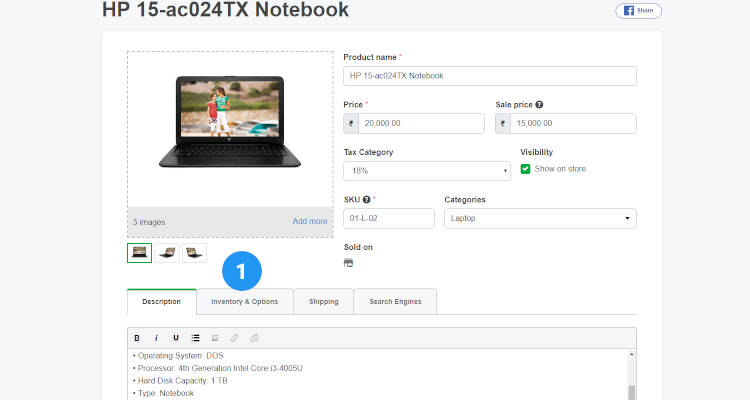Uncheck the Show on store checkbox
Screen dimensions: 750x400
525,169
